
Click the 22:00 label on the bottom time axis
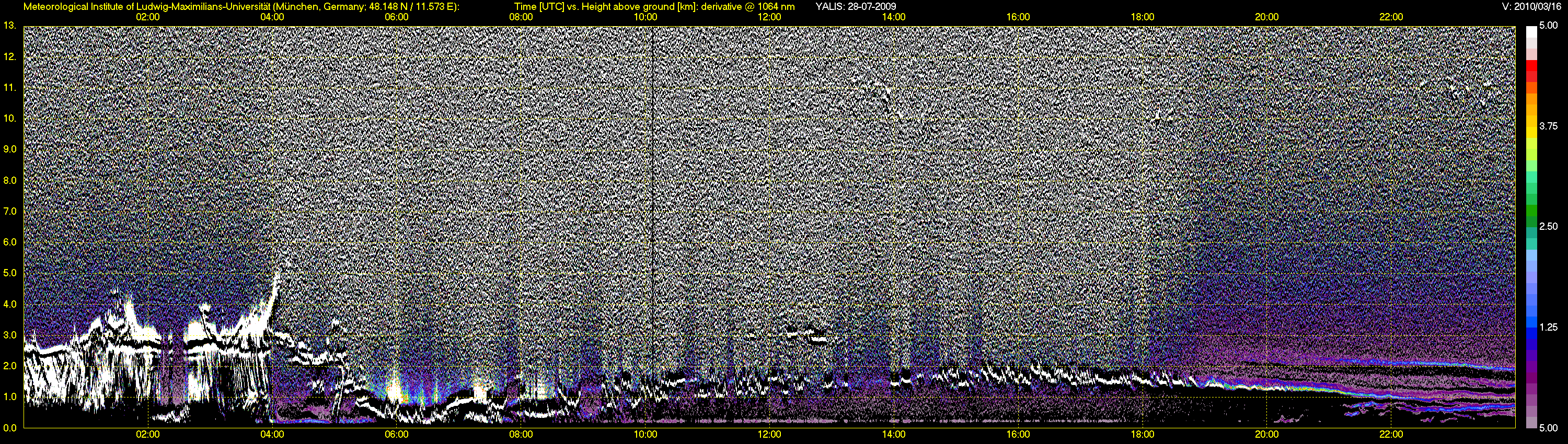1391,435
